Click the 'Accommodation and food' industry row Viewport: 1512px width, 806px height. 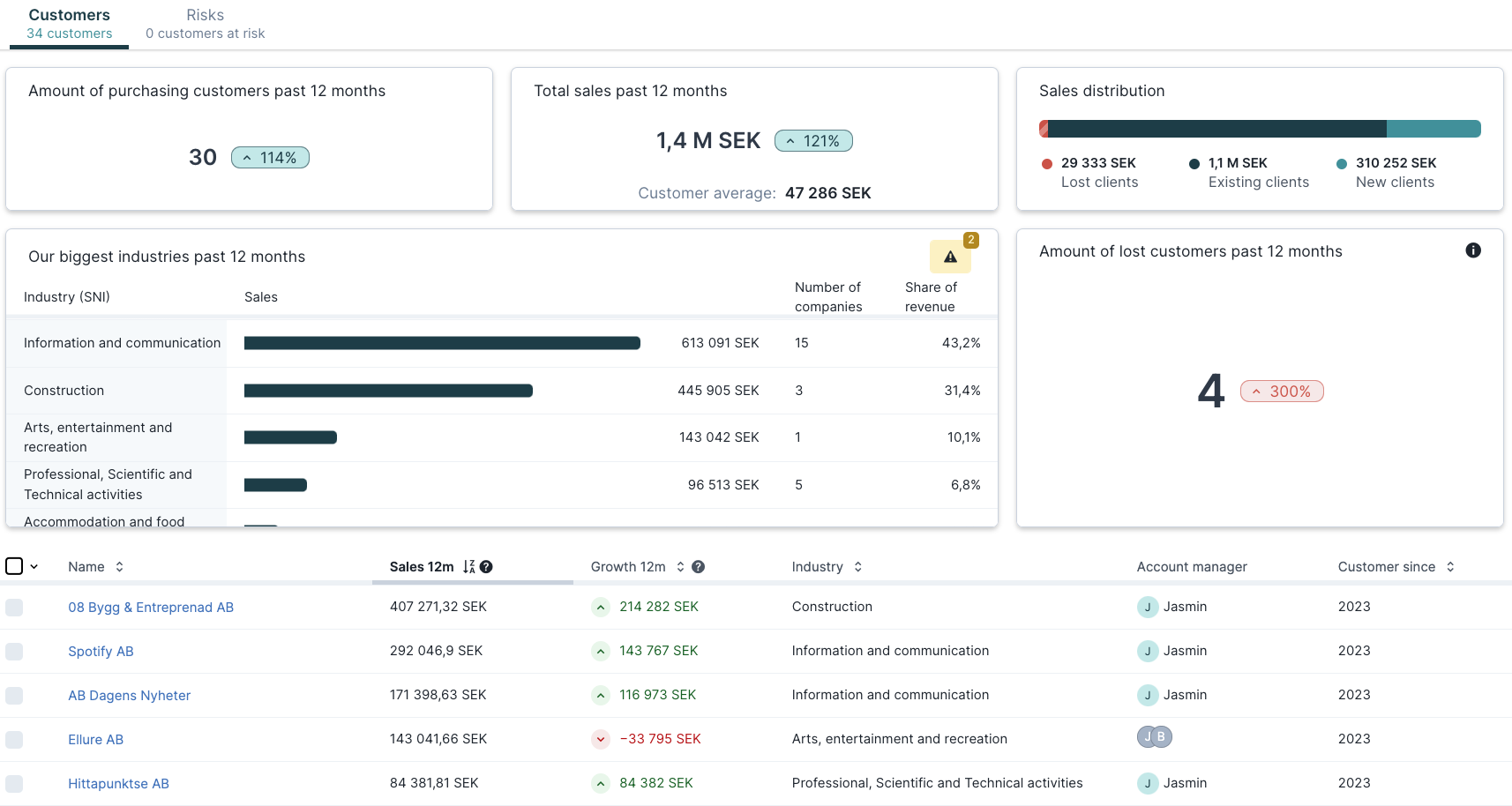502,519
